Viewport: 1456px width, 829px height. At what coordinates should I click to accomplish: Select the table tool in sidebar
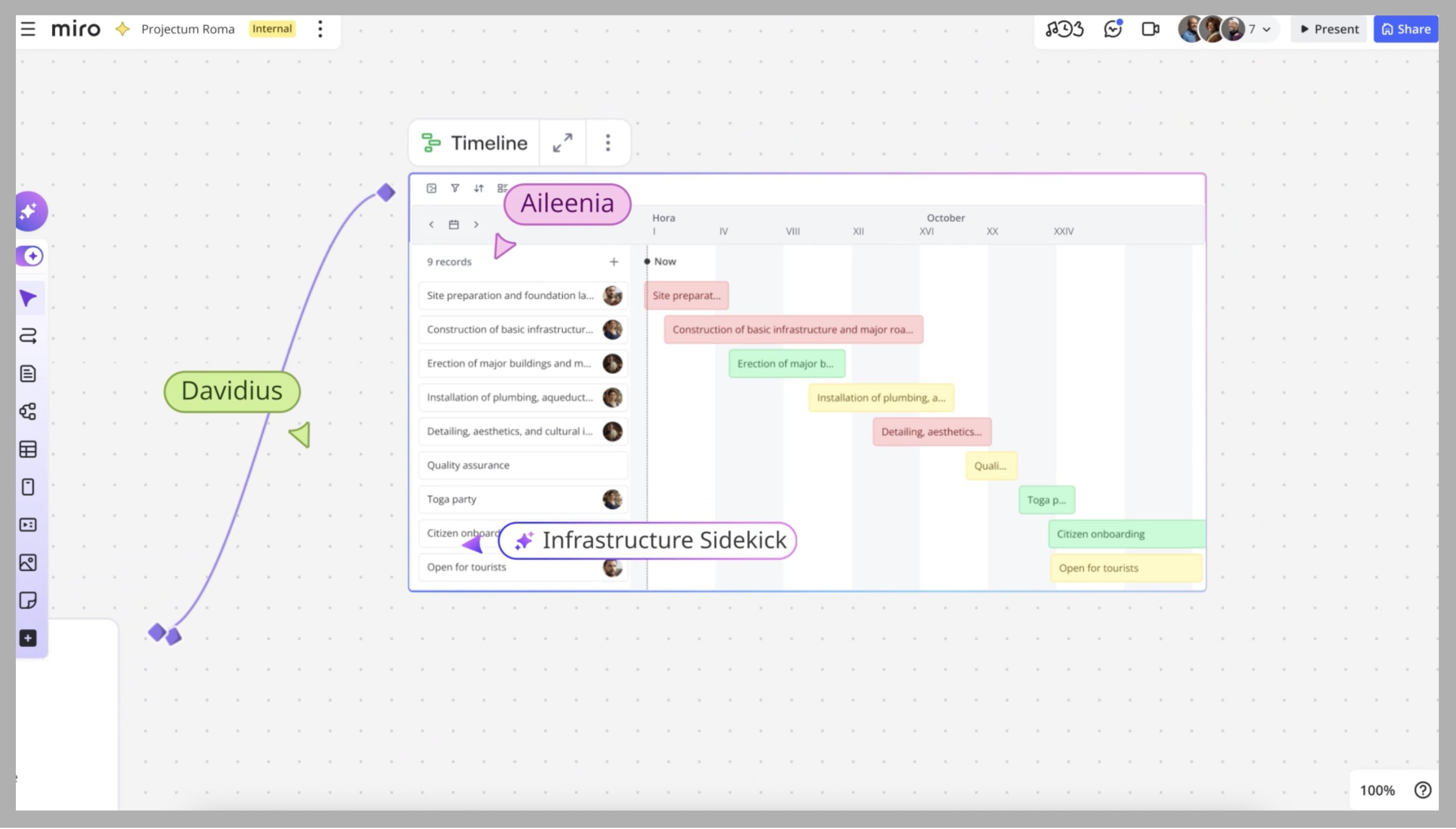[28, 450]
